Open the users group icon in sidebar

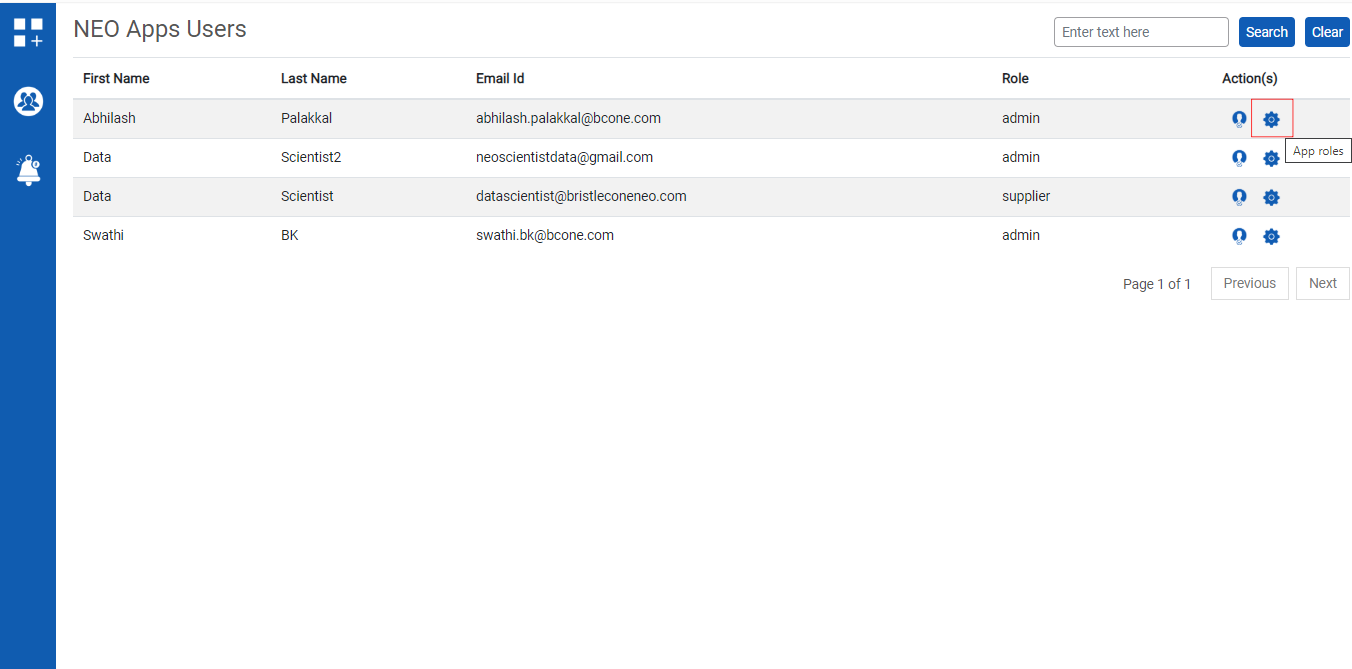pyautogui.click(x=28, y=101)
